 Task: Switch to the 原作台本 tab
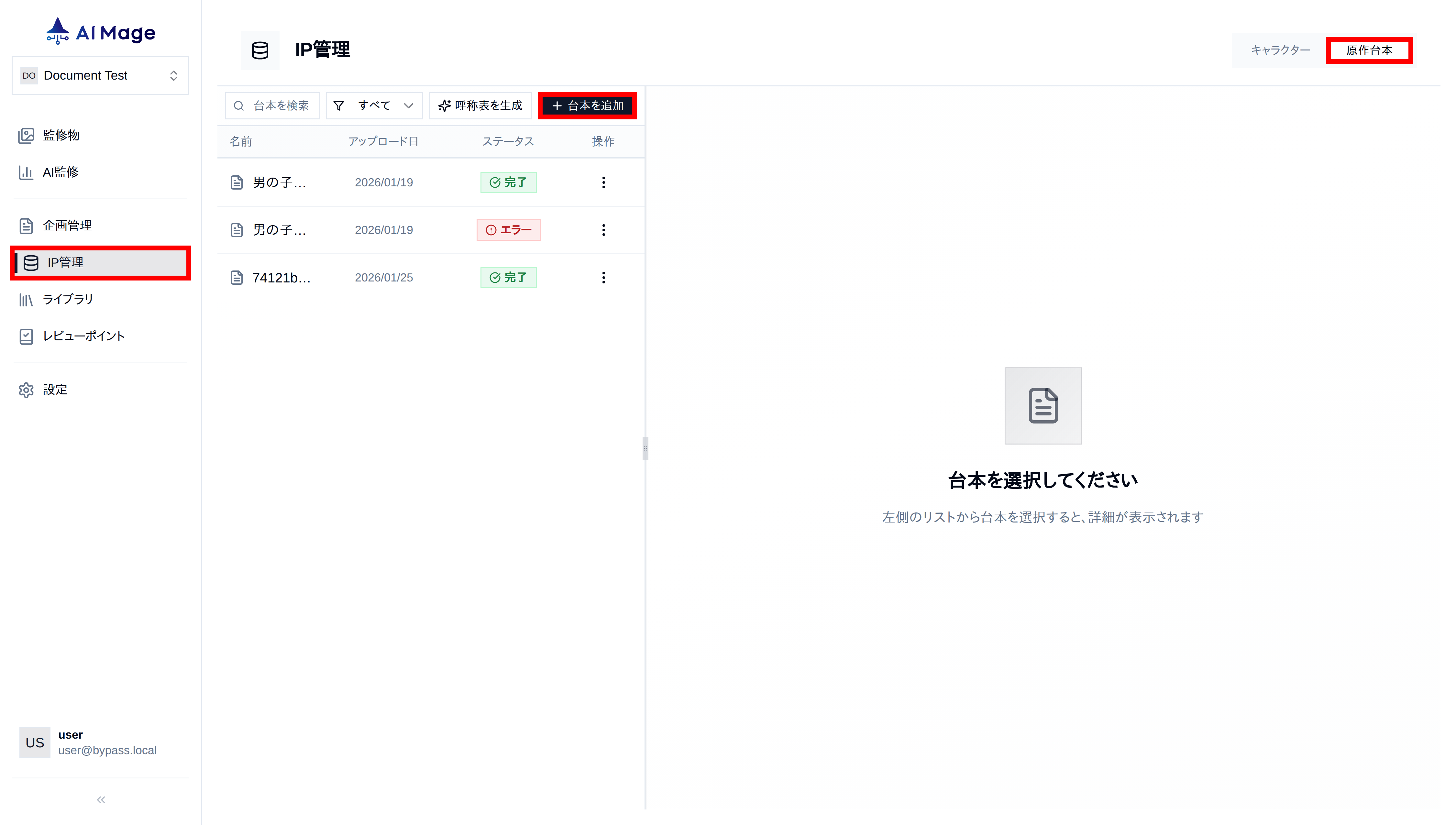[1369, 50]
